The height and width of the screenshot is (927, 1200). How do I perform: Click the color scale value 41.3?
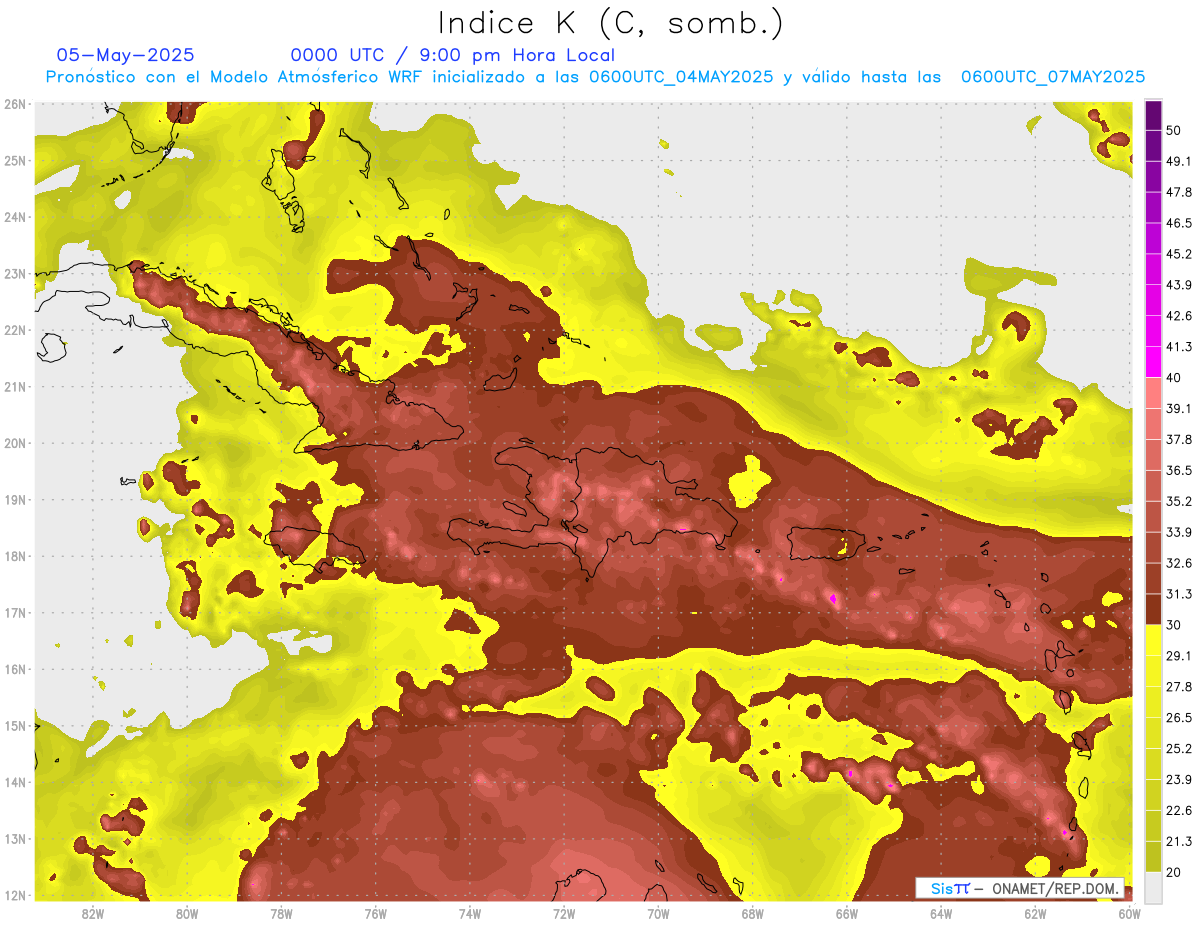[x=1178, y=347]
